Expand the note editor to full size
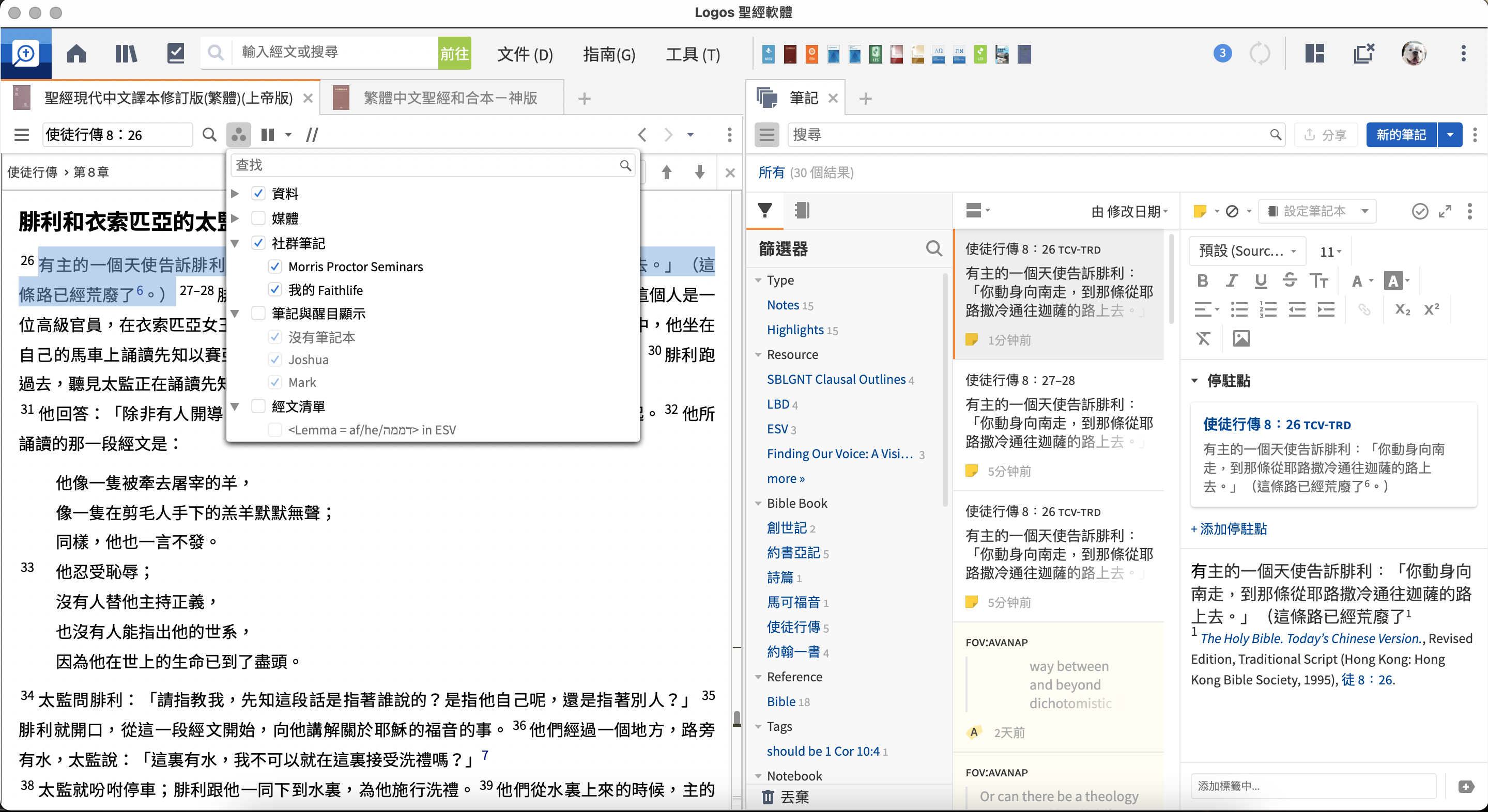The height and width of the screenshot is (812, 1488). tap(1445, 211)
